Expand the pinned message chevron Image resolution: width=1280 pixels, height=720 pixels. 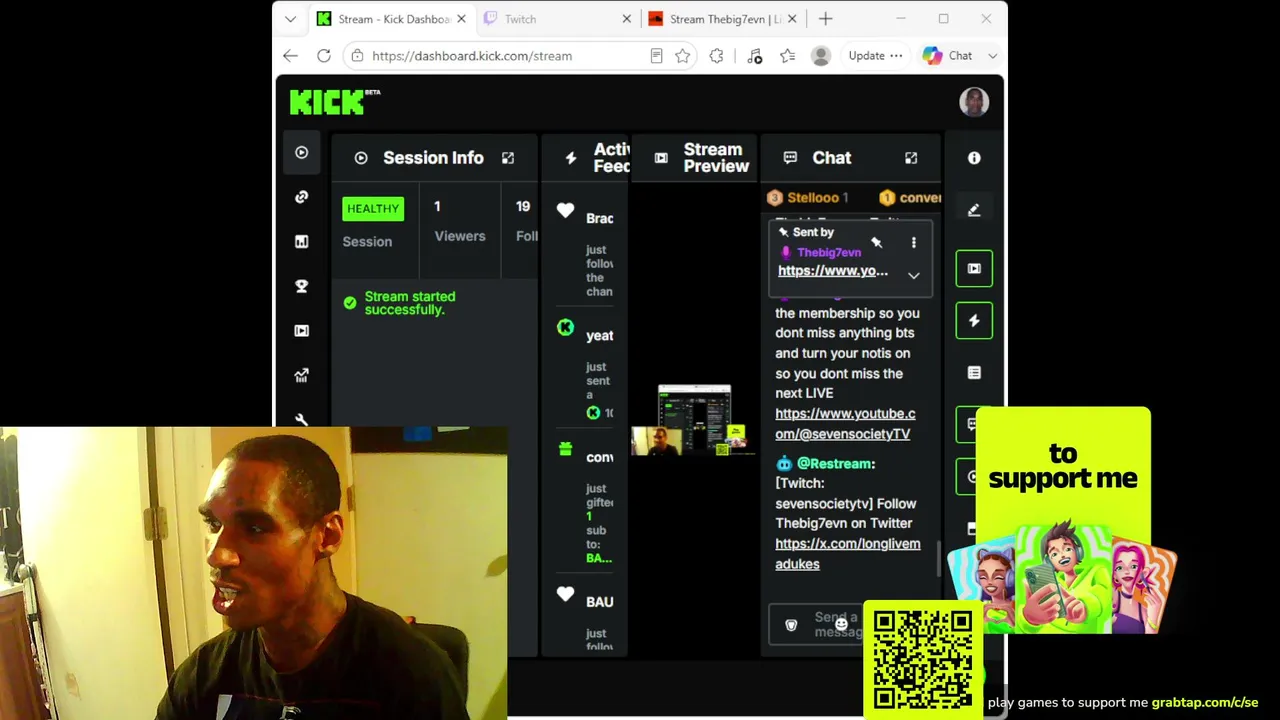(913, 275)
